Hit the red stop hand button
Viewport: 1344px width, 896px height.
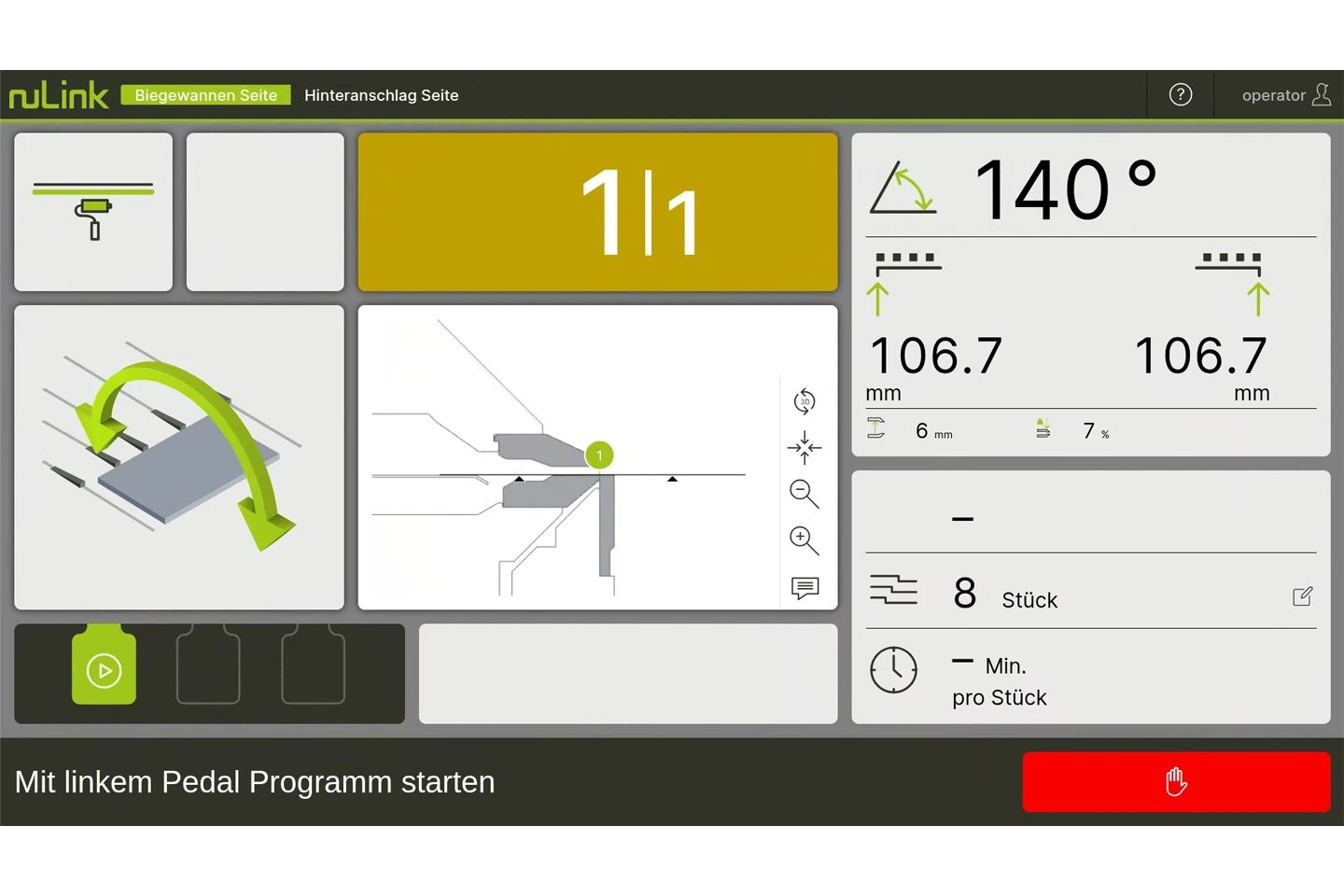point(1176,782)
